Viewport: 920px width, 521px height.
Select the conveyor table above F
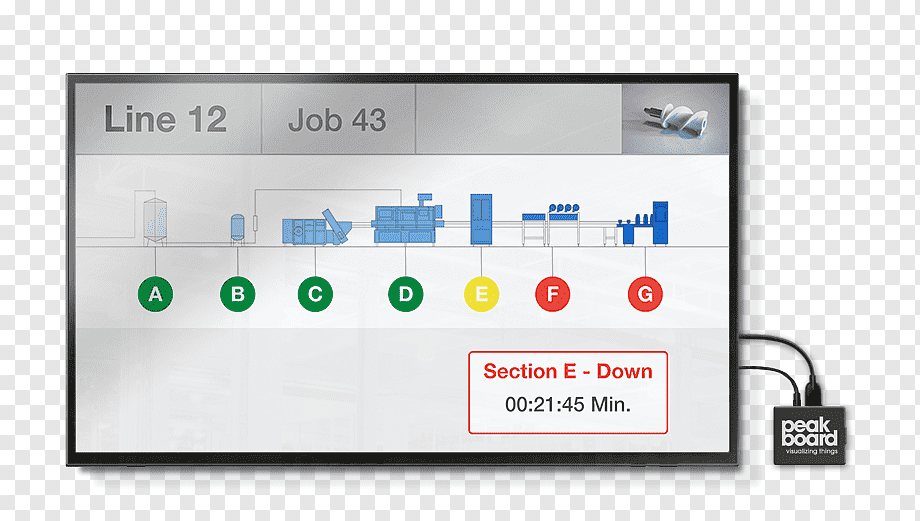(x=551, y=224)
